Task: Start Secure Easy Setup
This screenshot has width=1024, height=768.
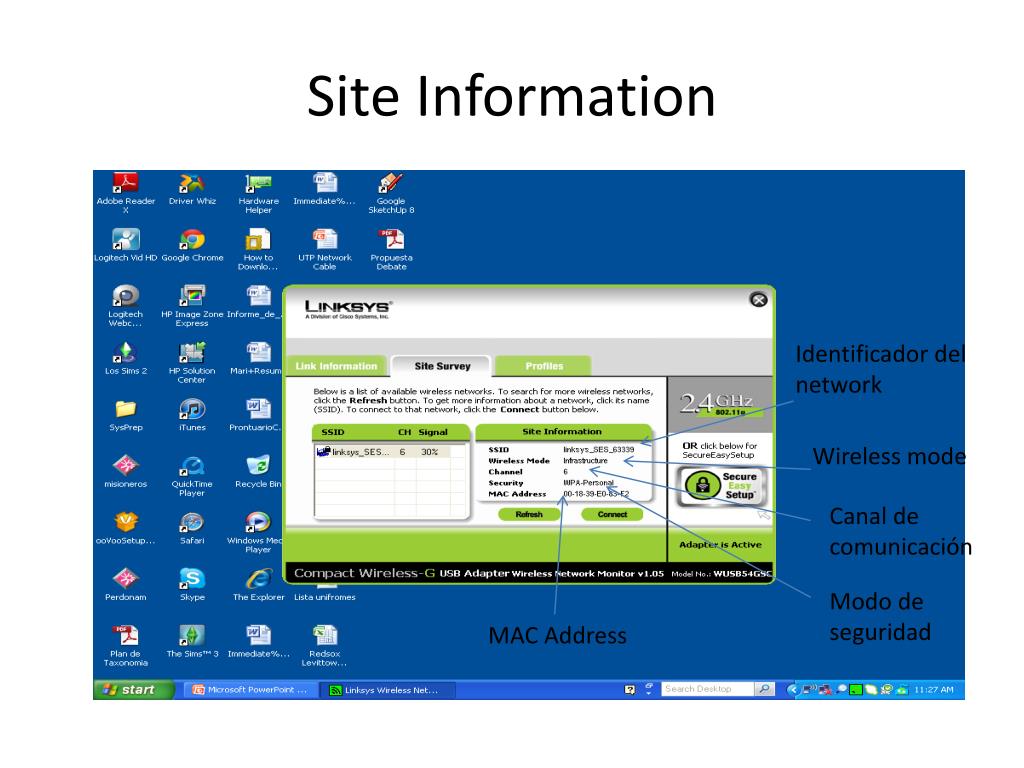Action: [720, 486]
